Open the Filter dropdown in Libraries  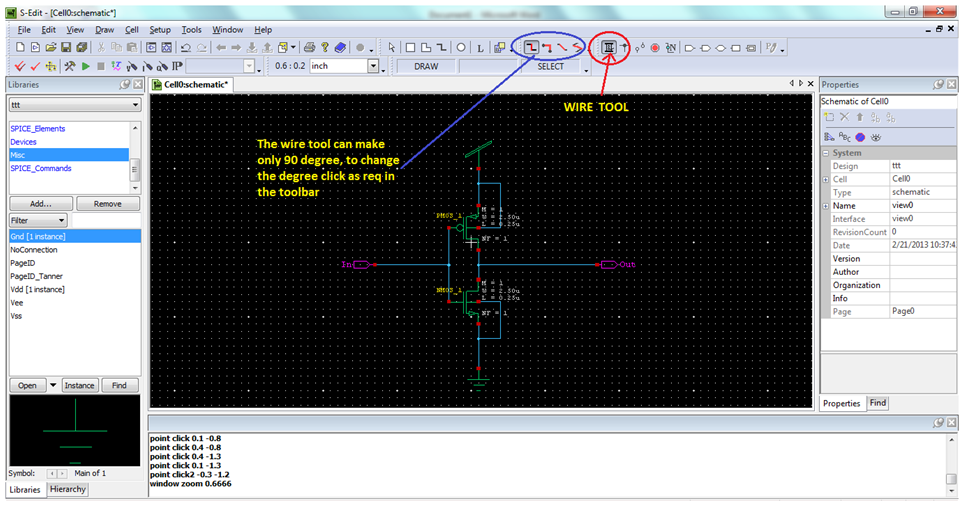coord(38,220)
